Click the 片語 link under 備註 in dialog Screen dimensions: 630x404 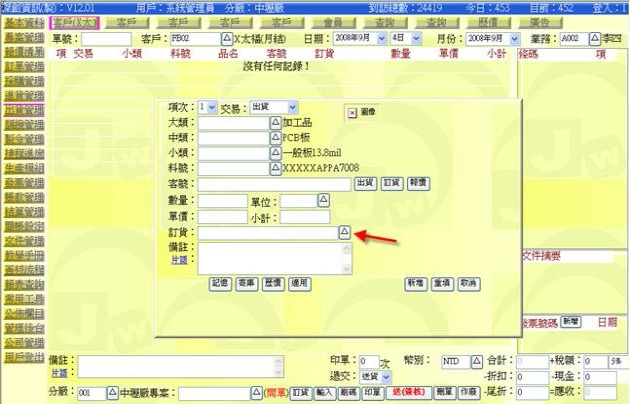[182, 259]
